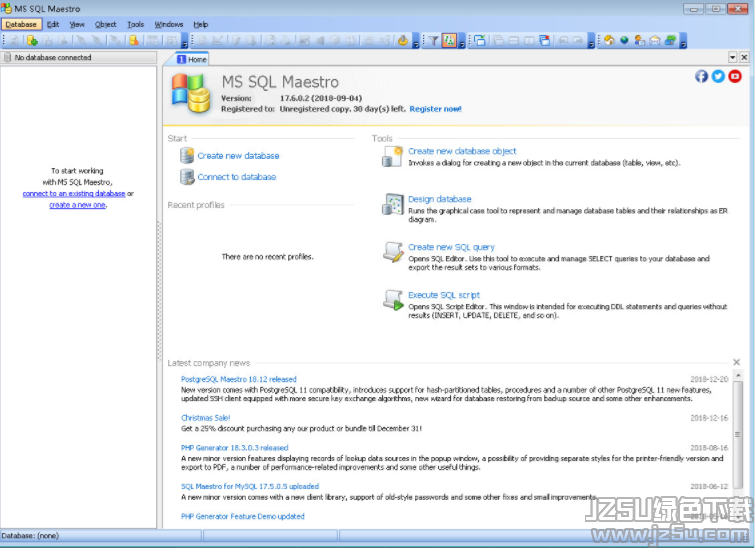755x548 pixels.
Task: Open the Database menu
Action: (21, 24)
